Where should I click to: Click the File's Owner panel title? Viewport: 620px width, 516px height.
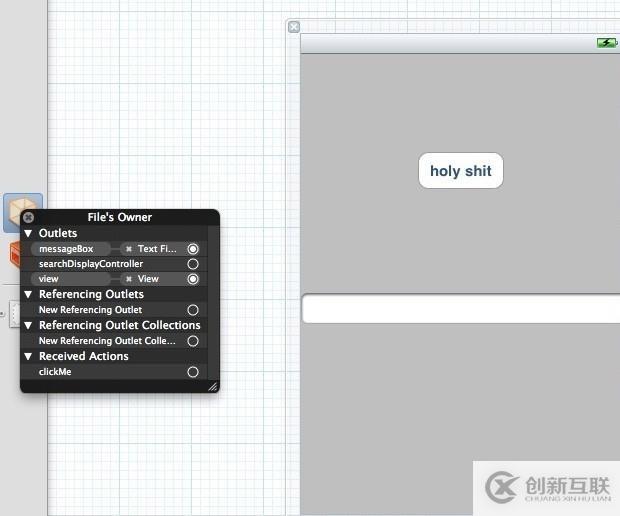(x=120, y=217)
